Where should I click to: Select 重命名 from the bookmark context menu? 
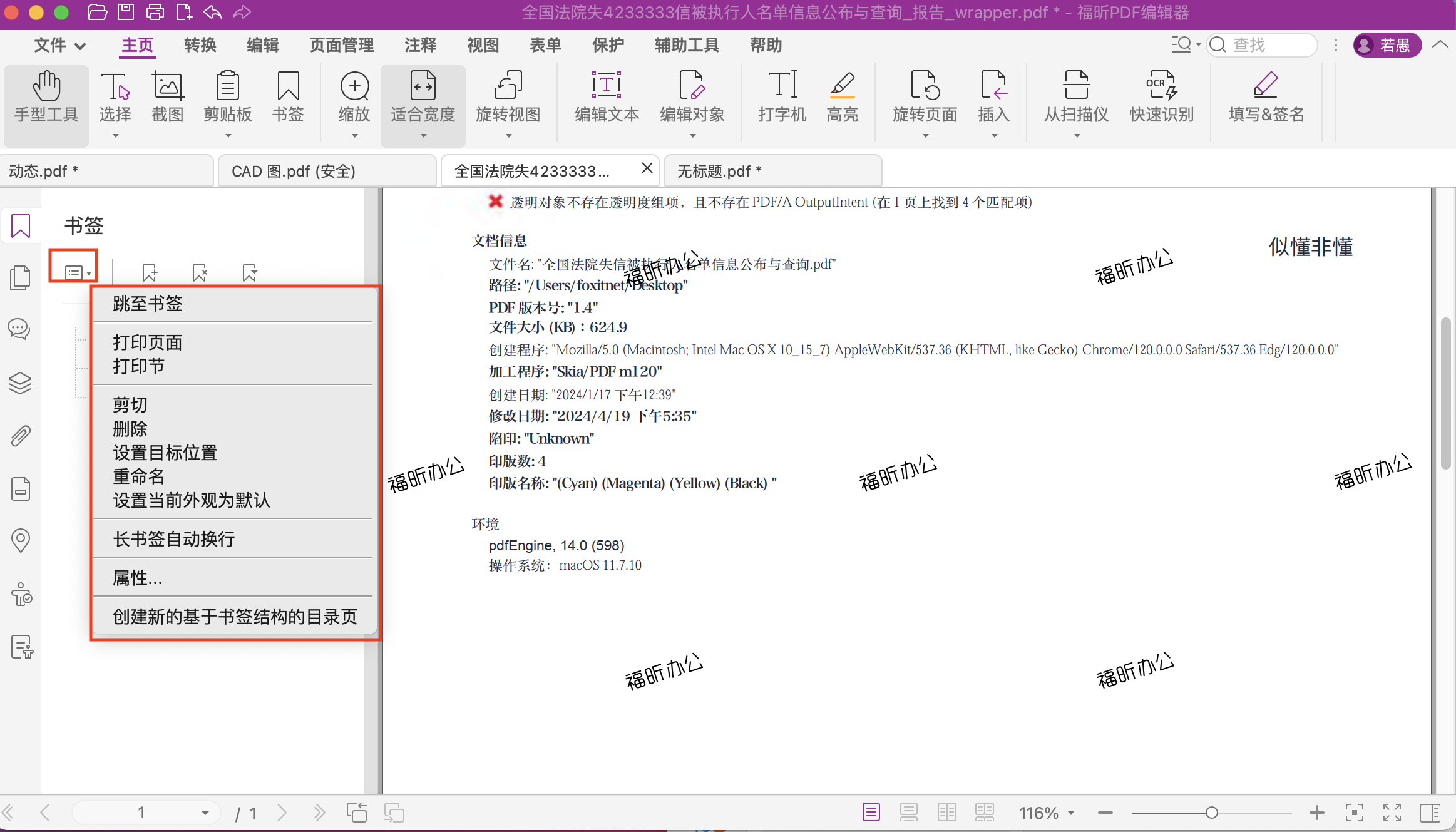138,476
